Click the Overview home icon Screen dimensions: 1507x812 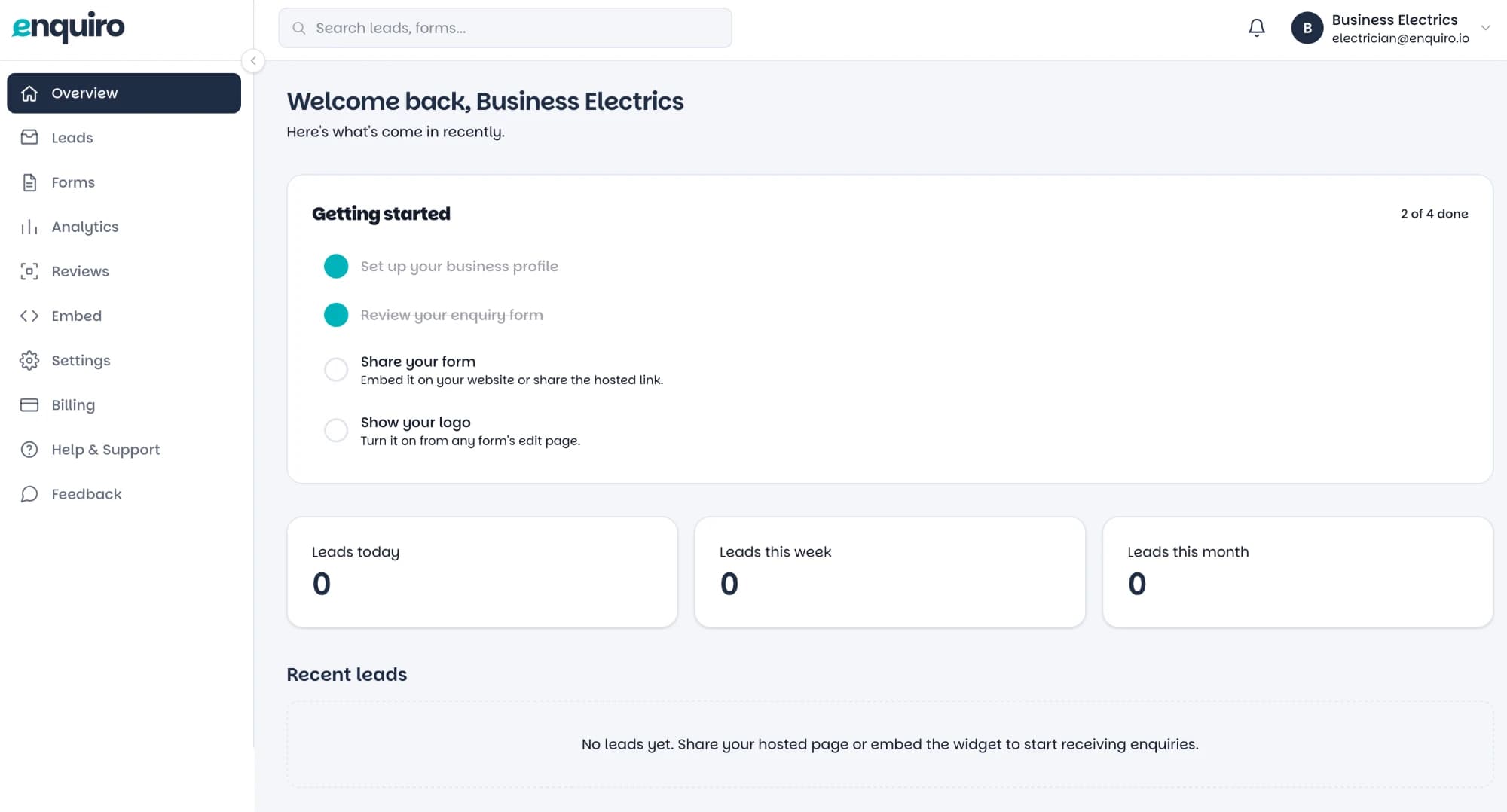point(29,93)
